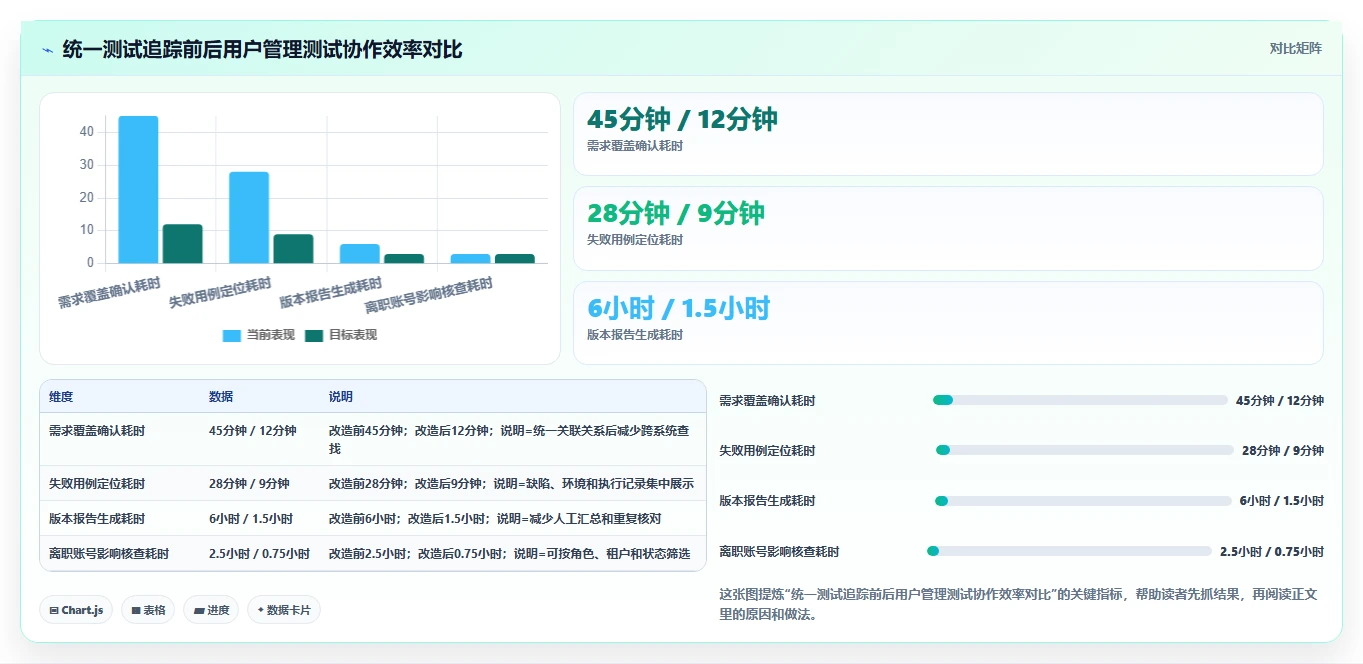Click description cell starting 改造前28分钟

pyautogui.click(x=511, y=484)
